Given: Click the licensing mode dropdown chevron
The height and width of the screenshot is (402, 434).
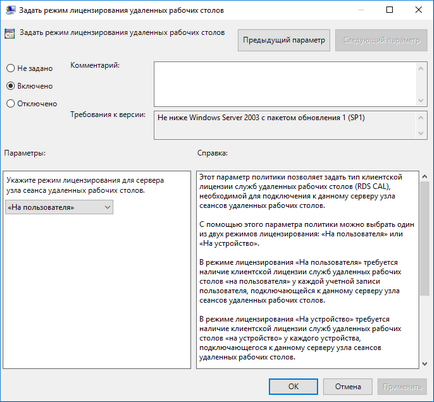Looking at the screenshot, I should point(107,207).
